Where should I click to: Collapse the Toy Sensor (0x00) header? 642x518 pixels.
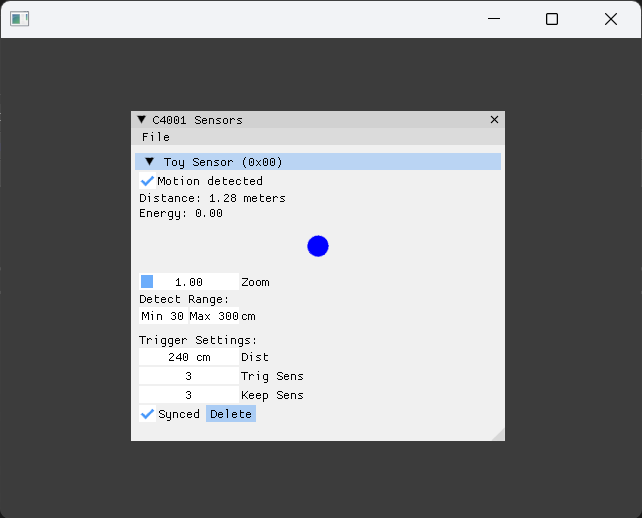coord(318,162)
